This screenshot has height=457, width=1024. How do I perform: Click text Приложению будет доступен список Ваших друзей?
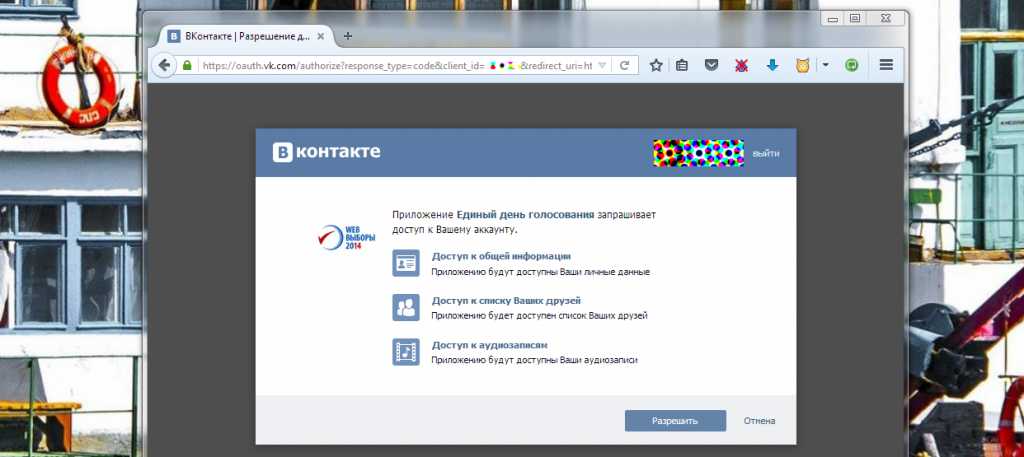click(539, 316)
